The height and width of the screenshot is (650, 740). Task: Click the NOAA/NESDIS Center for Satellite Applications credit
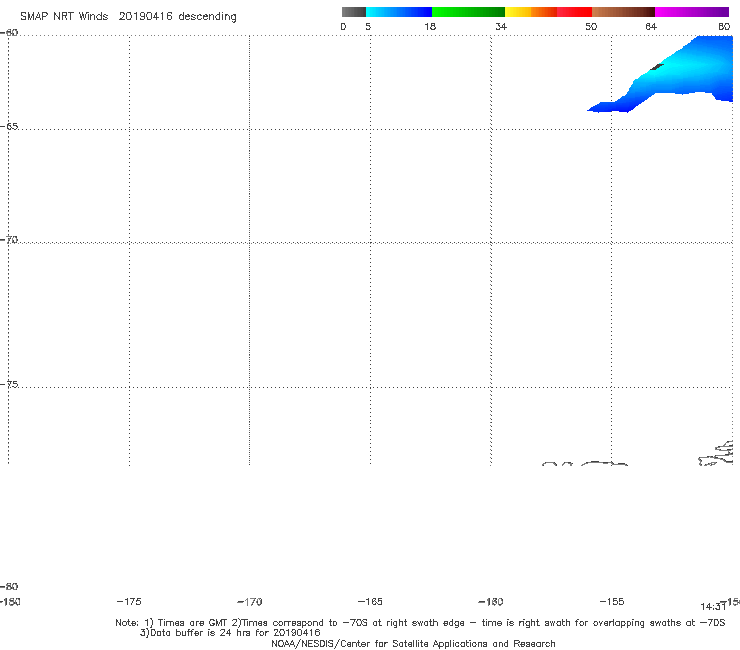coord(413,644)
